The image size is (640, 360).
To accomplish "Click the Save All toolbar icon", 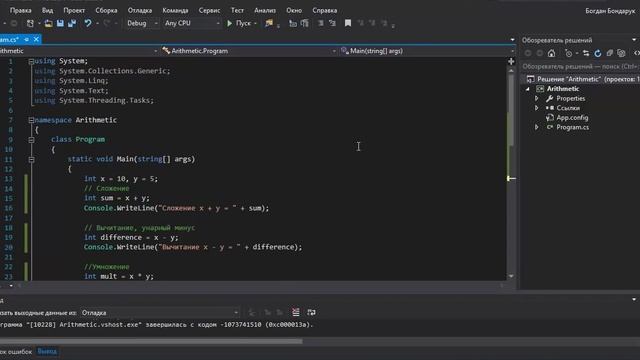I will [72, 23].
